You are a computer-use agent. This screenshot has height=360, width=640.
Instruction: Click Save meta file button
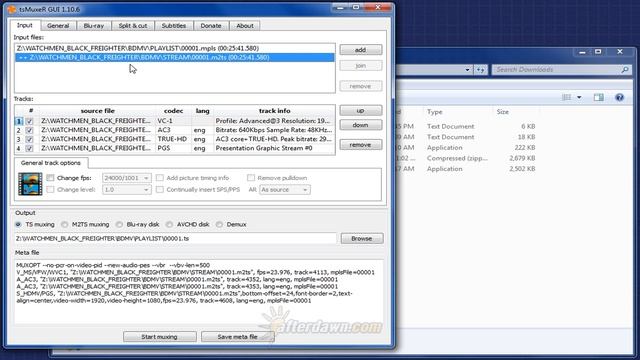click(238, 337)
